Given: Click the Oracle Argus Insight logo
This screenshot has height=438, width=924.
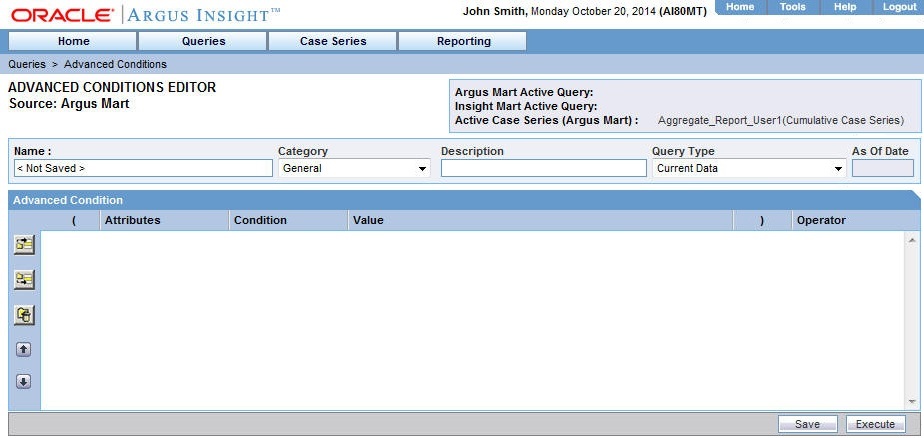Looking at the screenshot, I should [x=146, y=15].
